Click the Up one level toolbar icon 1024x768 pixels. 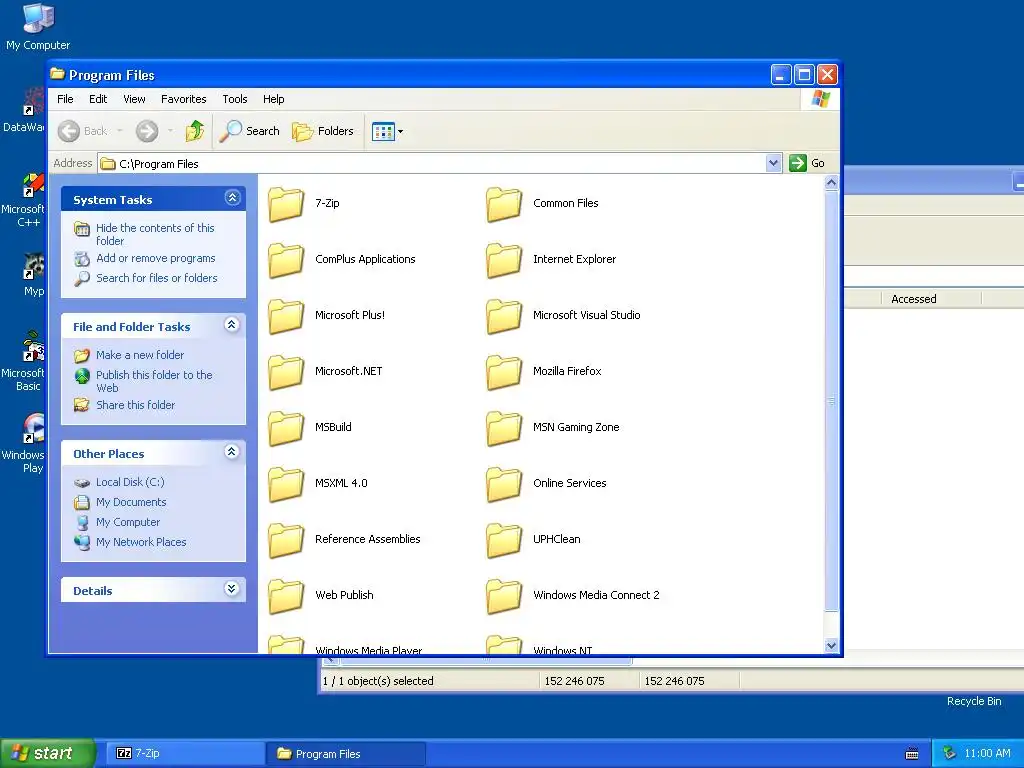pos(195,131)
